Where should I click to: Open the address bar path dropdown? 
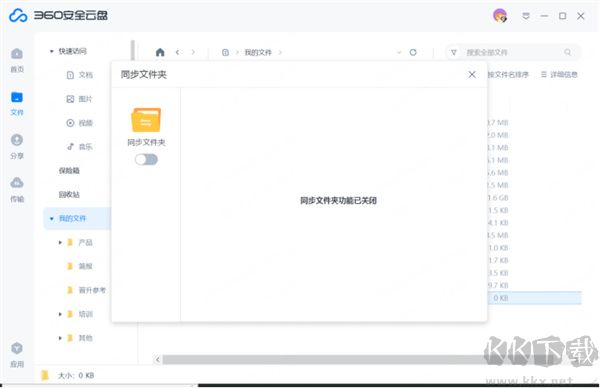tap(399, 52)
